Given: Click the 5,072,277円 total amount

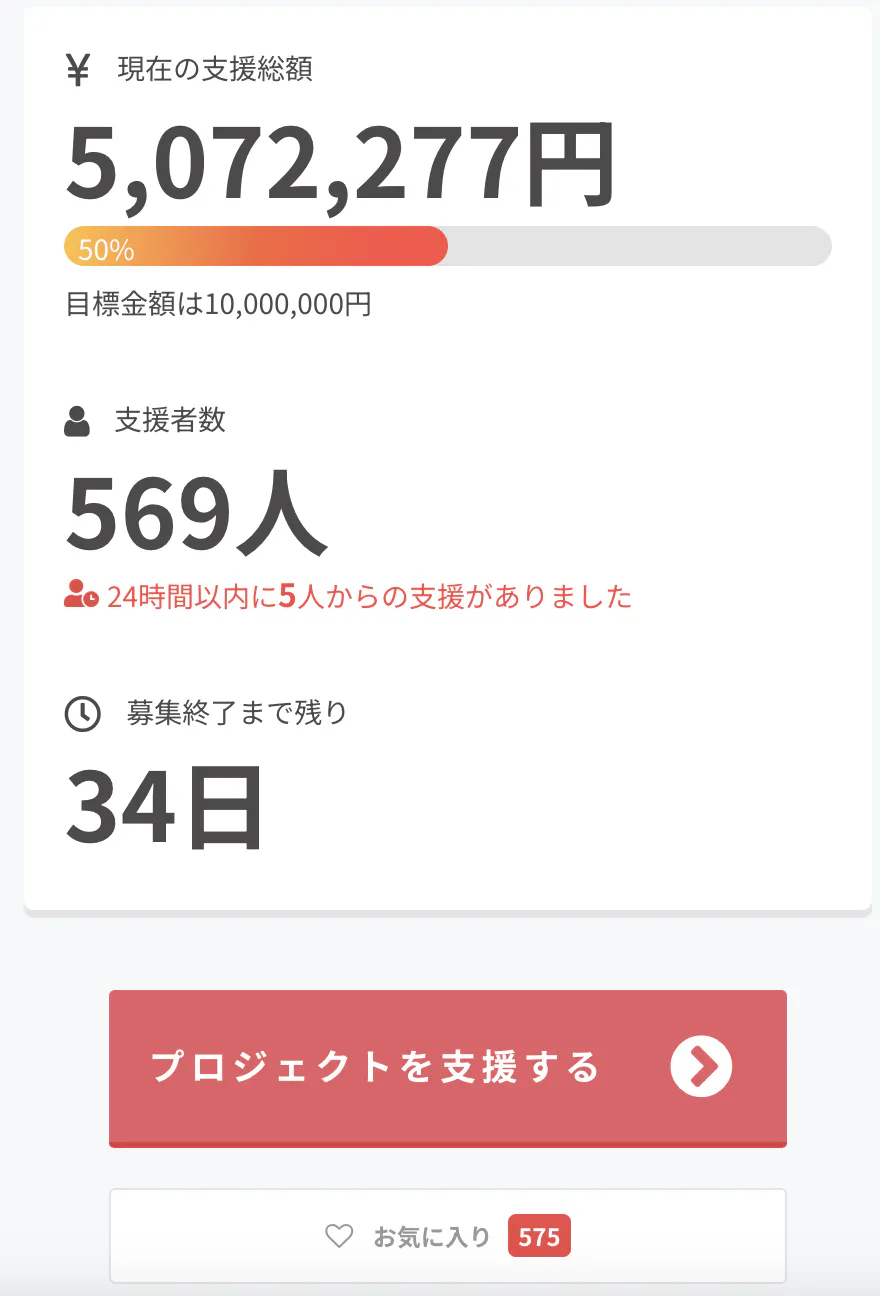Looking at the screenshot, I should [340, 165].
